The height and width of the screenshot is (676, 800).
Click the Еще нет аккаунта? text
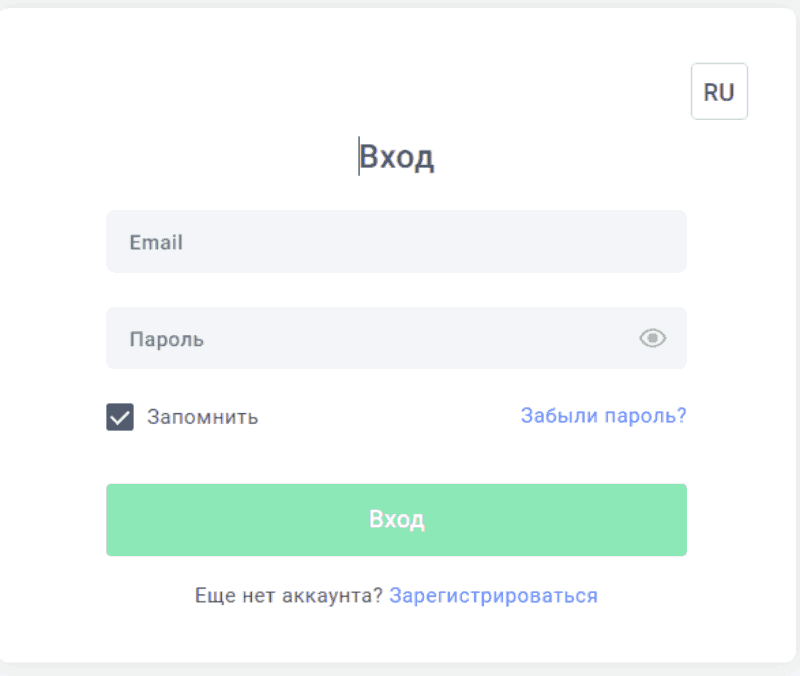click(289, 596)
